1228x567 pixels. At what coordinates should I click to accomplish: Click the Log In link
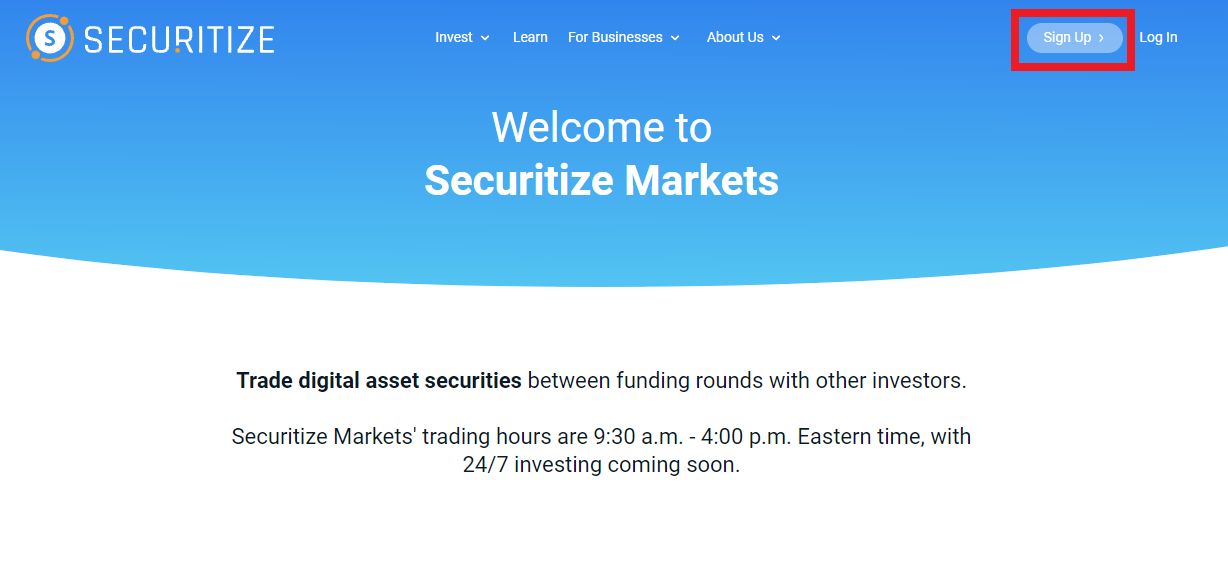(1158, 37)
